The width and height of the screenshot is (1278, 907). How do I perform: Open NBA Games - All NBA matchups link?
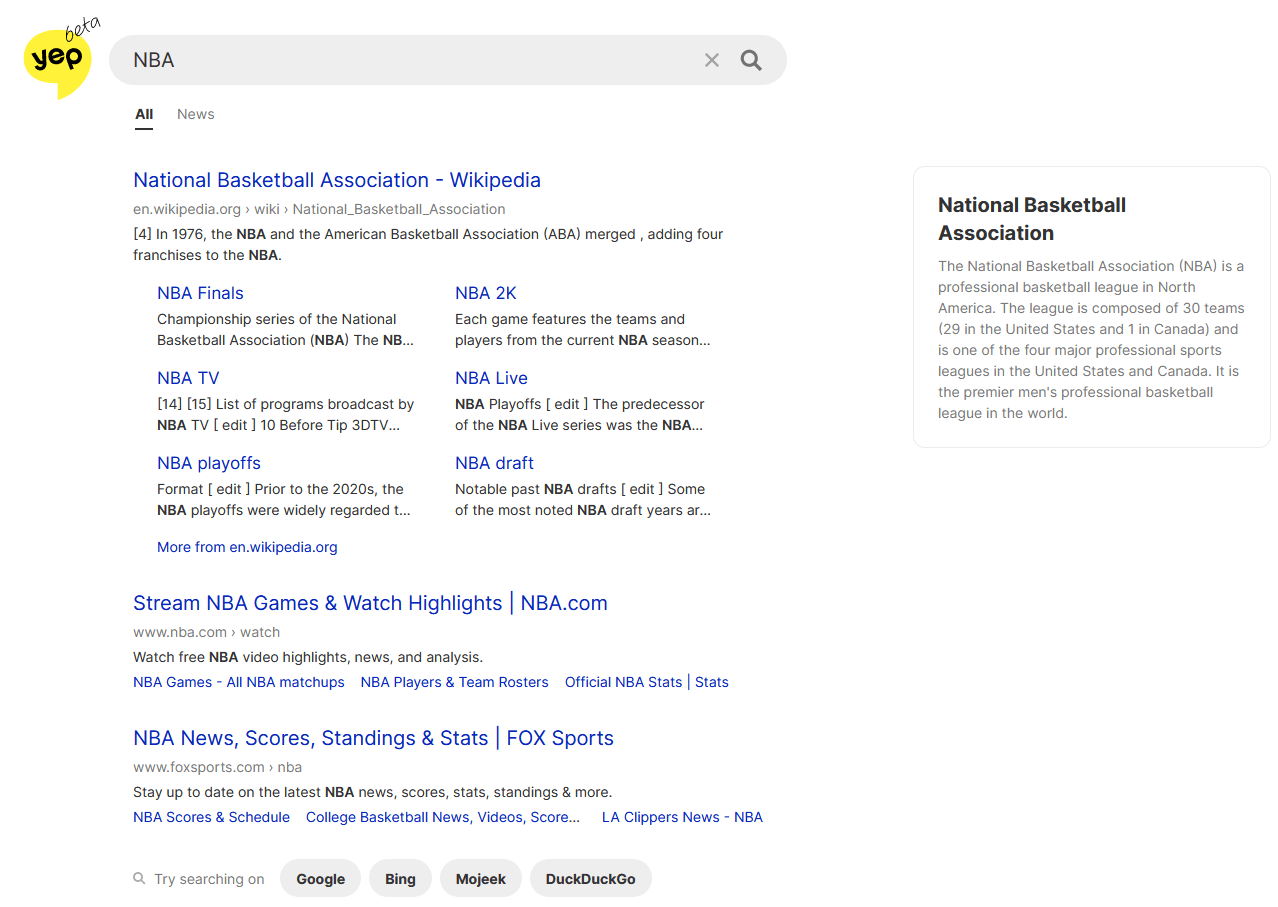point(239,682)
